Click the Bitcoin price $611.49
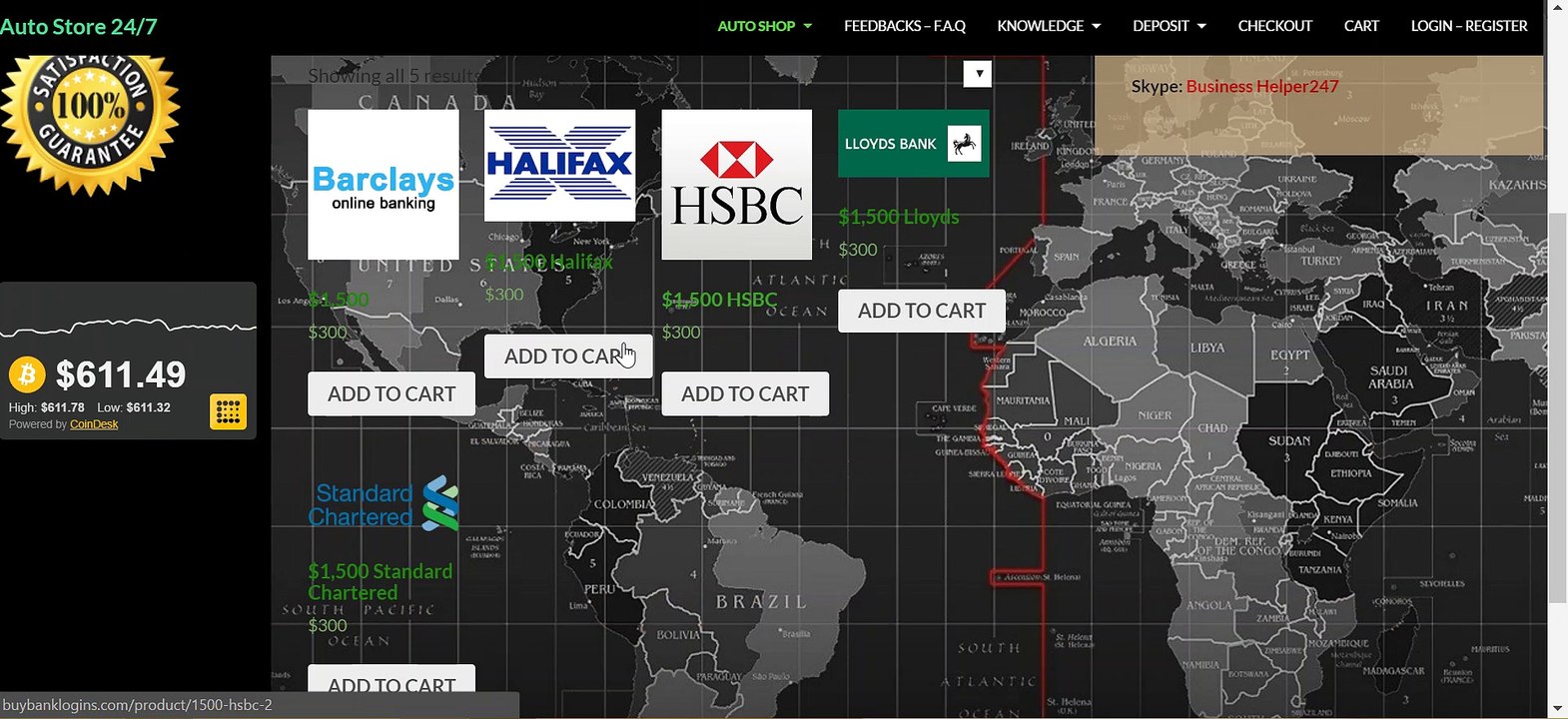 121,374
